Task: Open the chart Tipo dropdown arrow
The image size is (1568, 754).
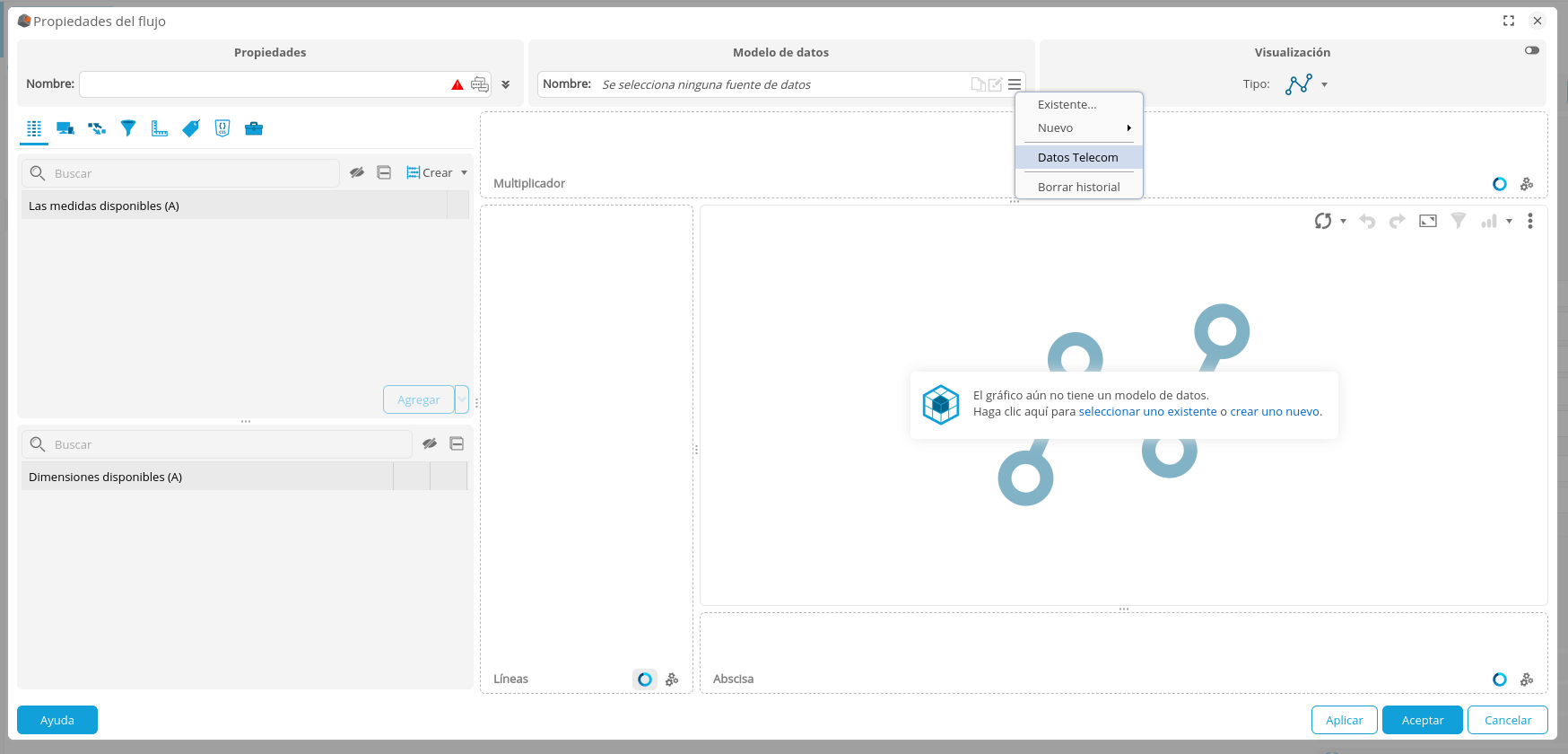Action: point(1324,84)
